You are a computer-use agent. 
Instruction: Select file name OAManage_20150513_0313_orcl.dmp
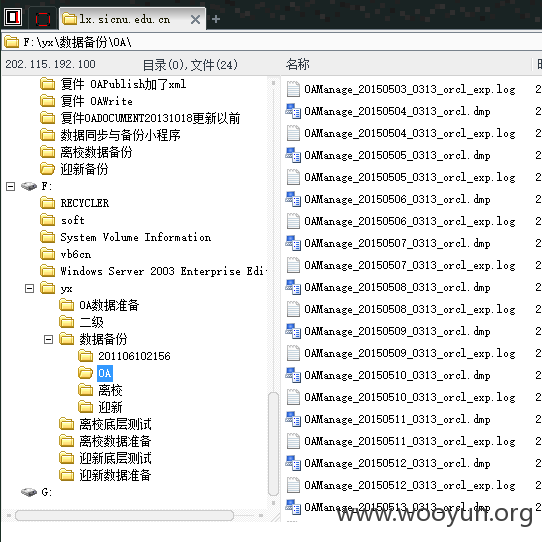pos(397,507)
